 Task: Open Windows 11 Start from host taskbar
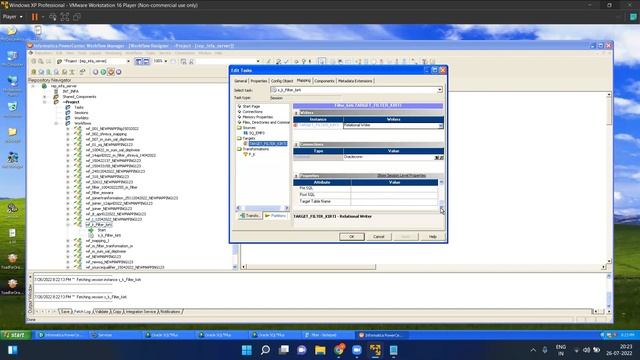(x=247, y=350)
